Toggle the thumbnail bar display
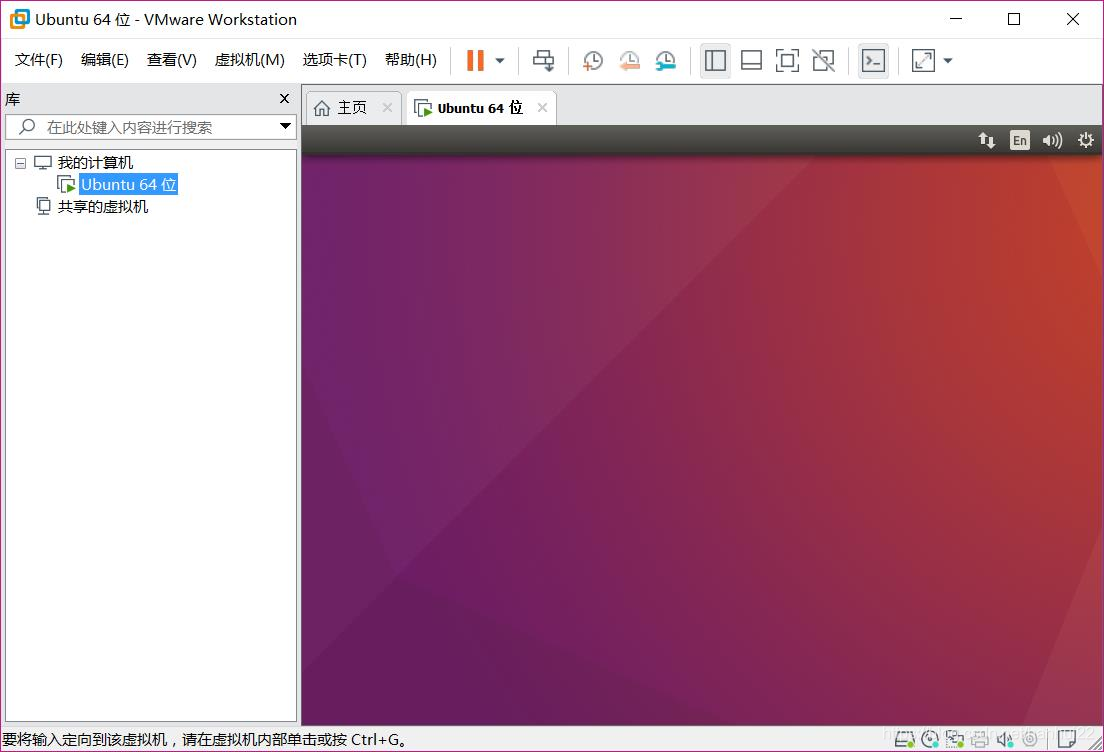This screenshot has height=752, width=1104. tap(751, 60)
